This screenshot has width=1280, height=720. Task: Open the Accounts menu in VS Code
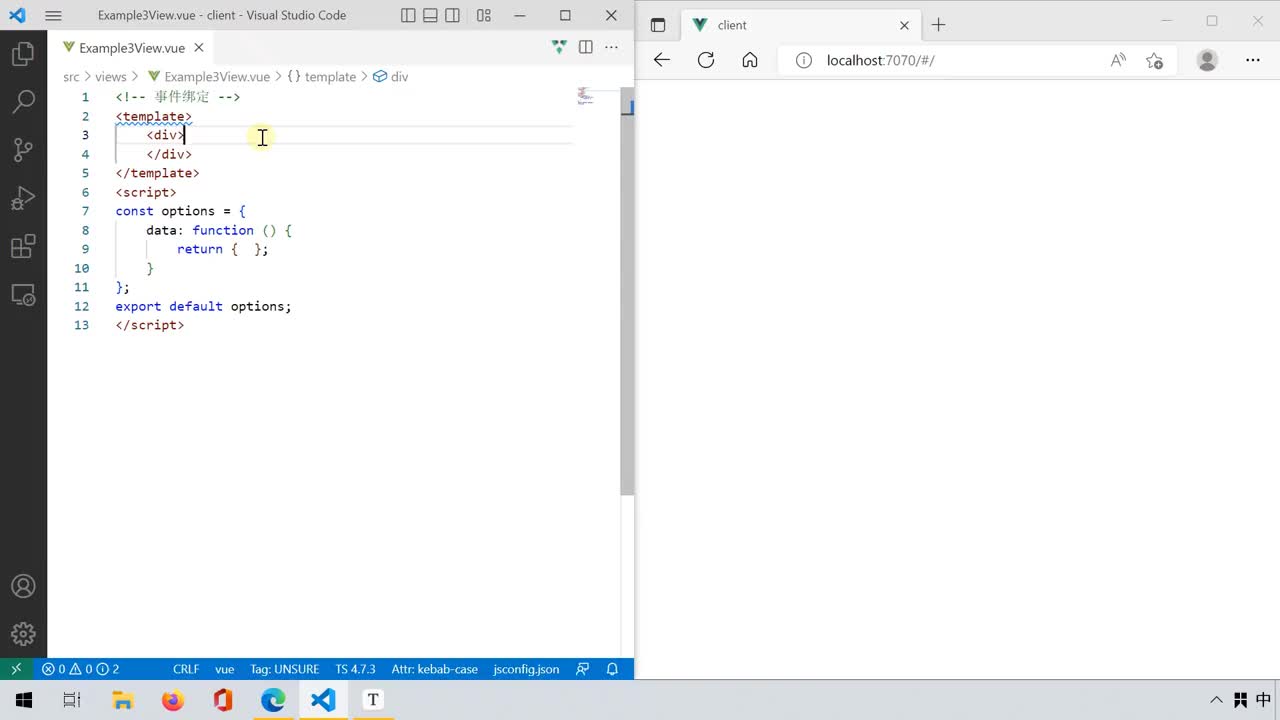click(x=23, y=587)
